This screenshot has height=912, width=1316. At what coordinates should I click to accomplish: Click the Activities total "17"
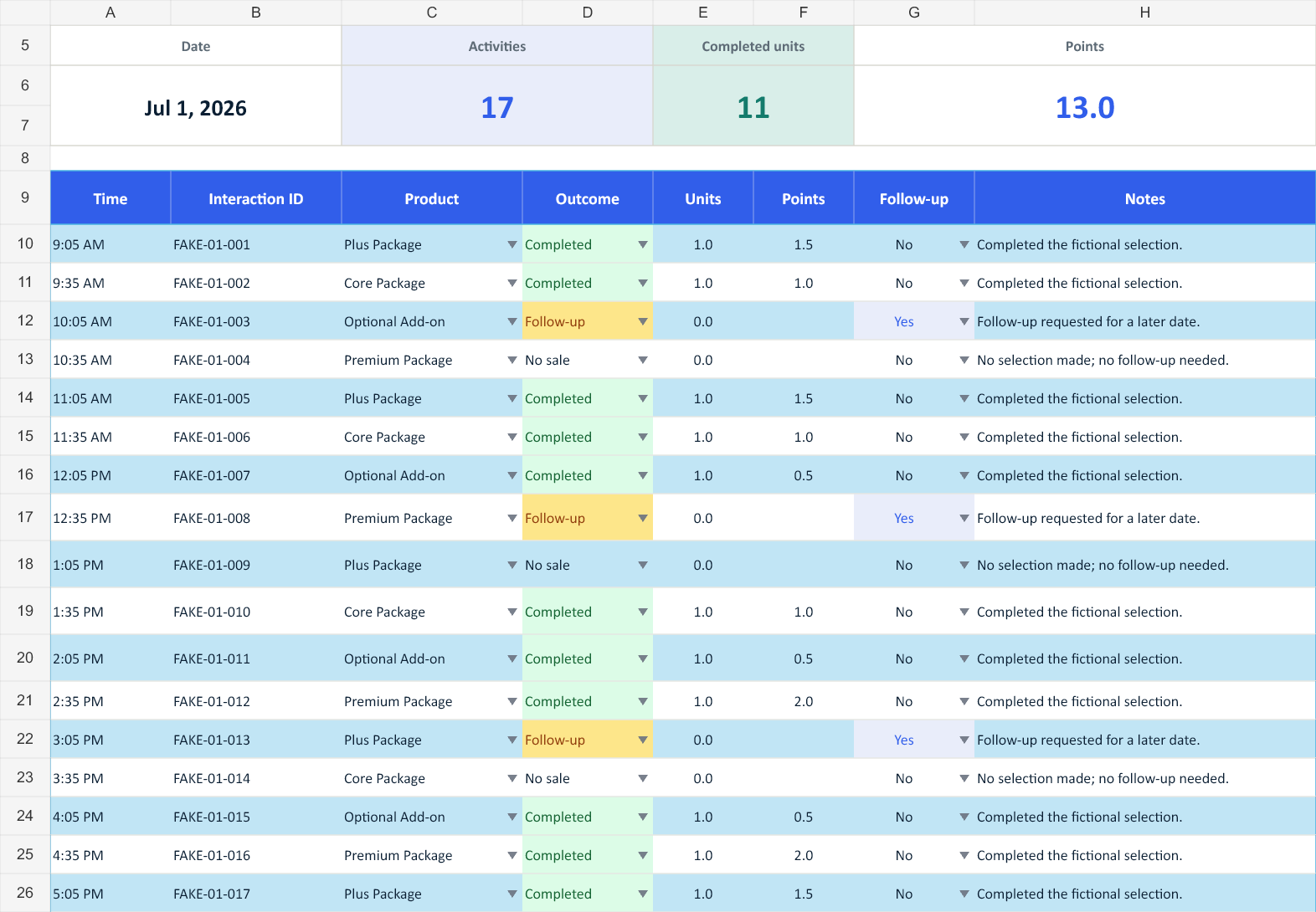pos(497,107)
